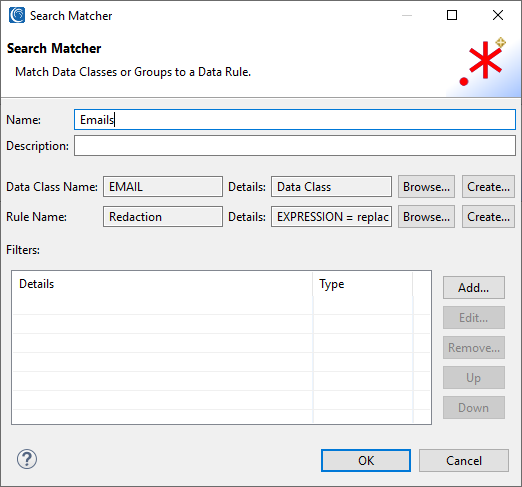
Task: Confirm the dialog with OK
Action: [x=366, y=460]
